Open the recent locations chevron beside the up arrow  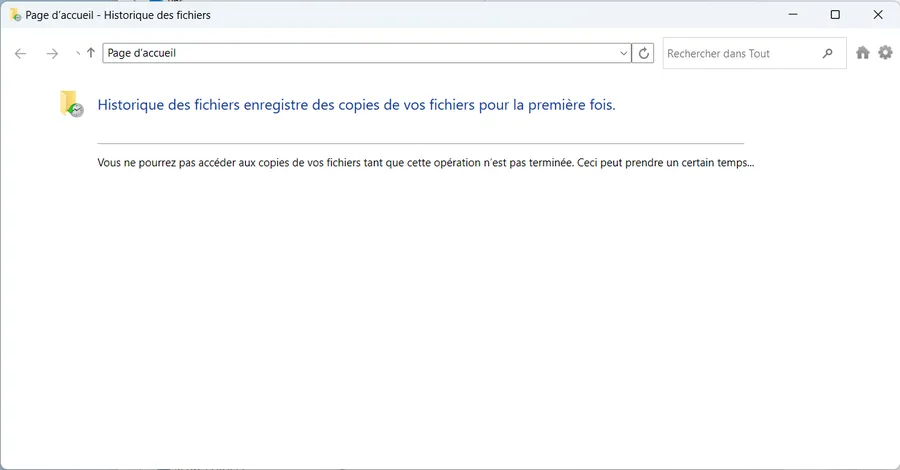(x=77, y=53)
